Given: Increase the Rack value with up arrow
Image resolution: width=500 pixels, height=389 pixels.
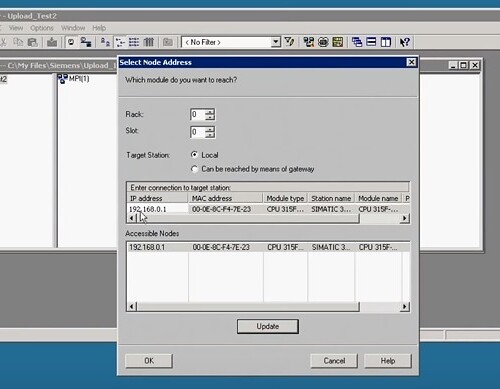Looking at the screenshot, I should point(210,111).
